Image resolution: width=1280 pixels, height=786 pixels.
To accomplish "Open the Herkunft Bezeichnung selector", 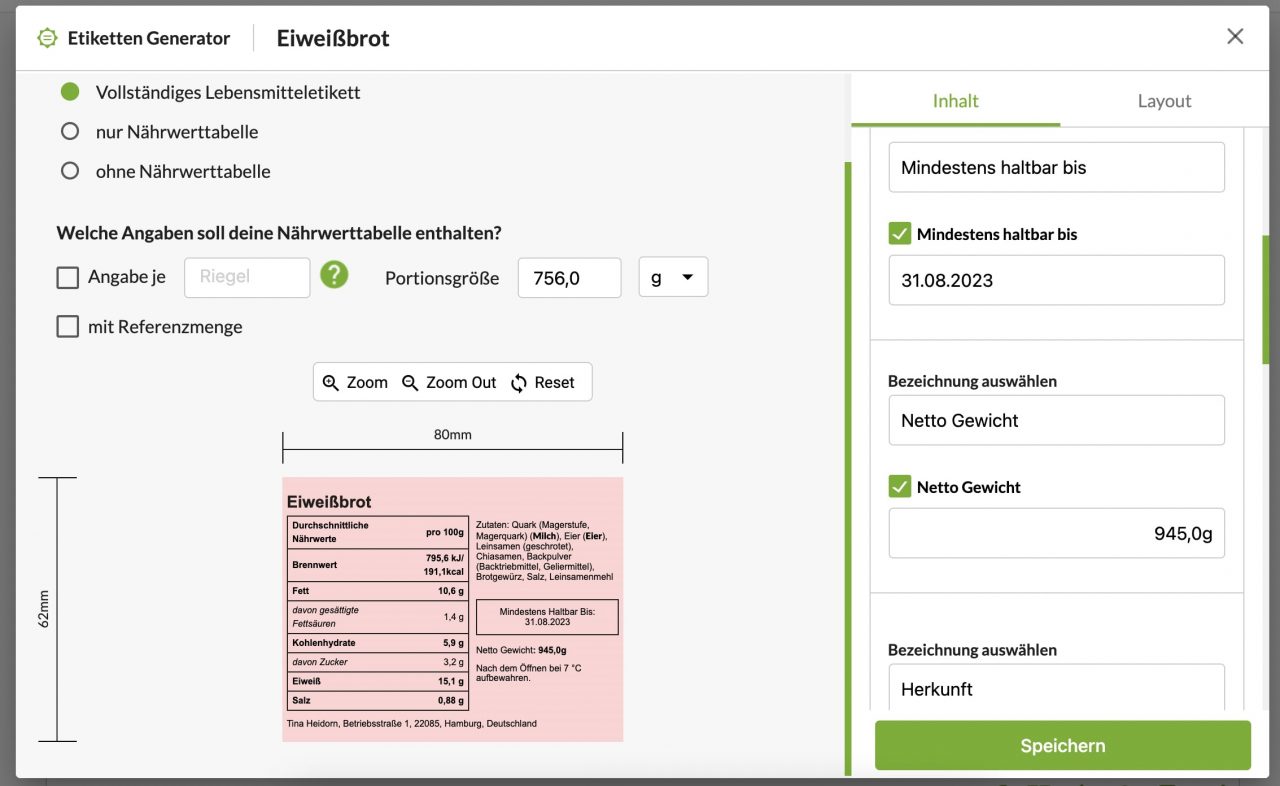I will click(1056, 688).
